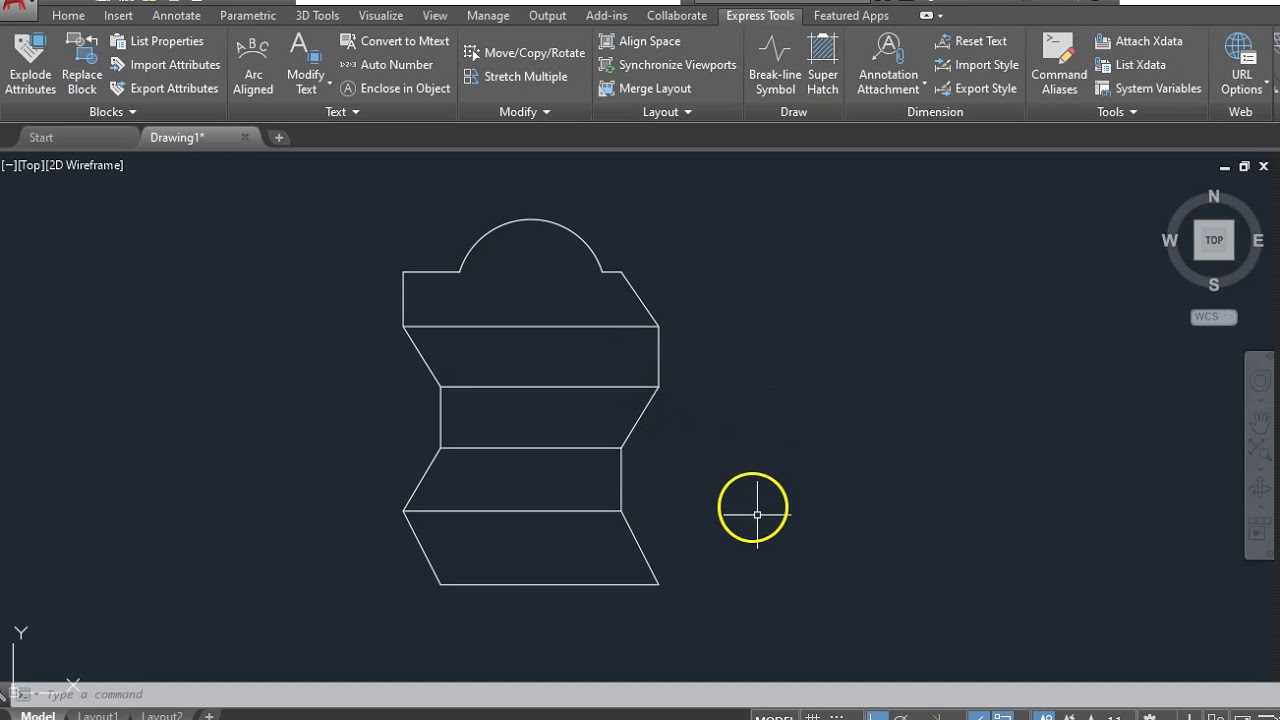
Task: Create a new drawing tab
Action: coord(279,137)
